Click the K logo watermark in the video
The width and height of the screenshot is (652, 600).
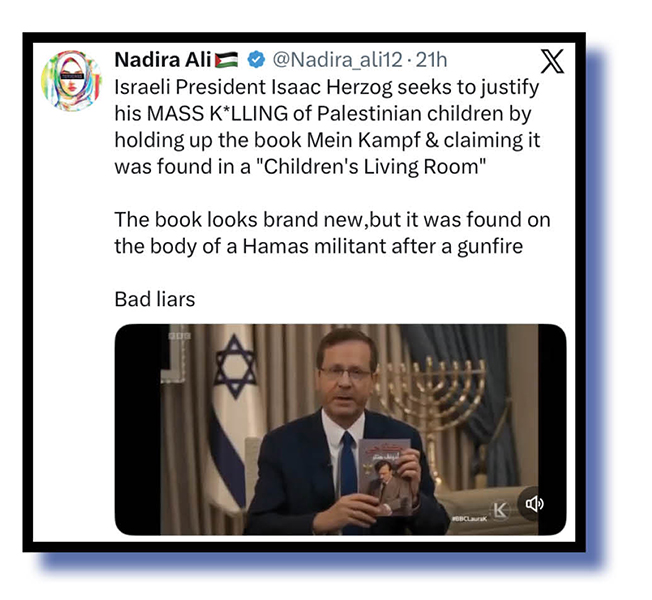(x=500, y=510)
